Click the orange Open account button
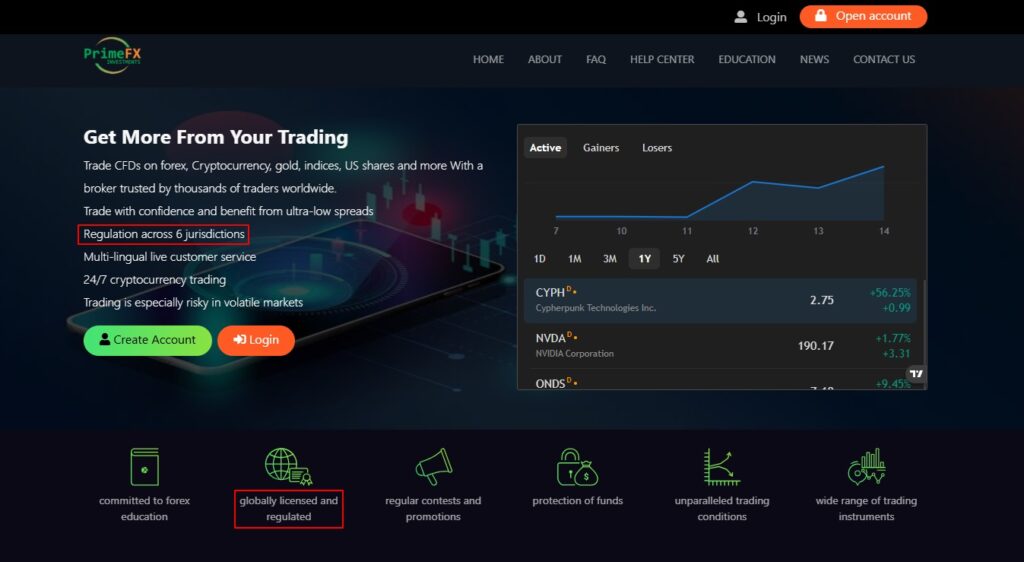 click(863, 16)
